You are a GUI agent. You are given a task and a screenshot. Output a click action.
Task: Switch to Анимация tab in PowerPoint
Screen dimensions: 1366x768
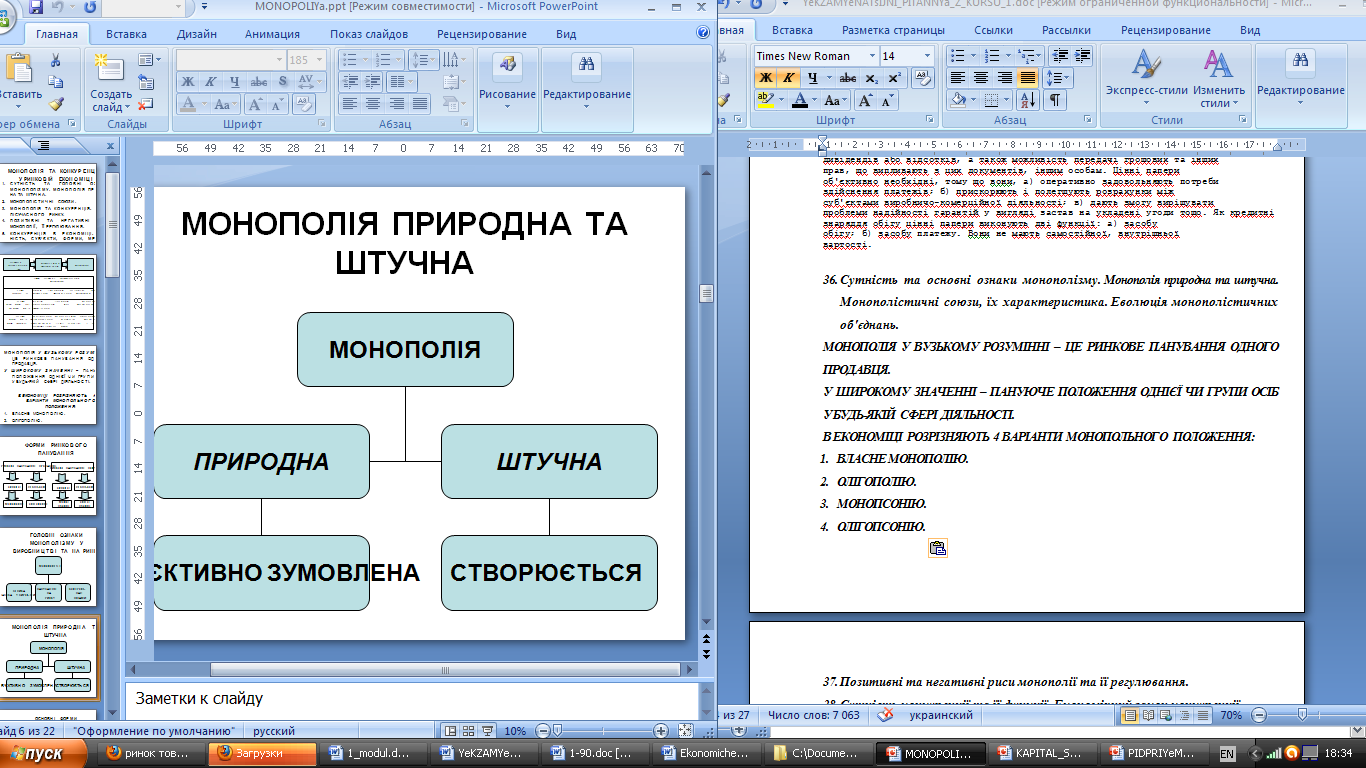click(x=272, y=34)
